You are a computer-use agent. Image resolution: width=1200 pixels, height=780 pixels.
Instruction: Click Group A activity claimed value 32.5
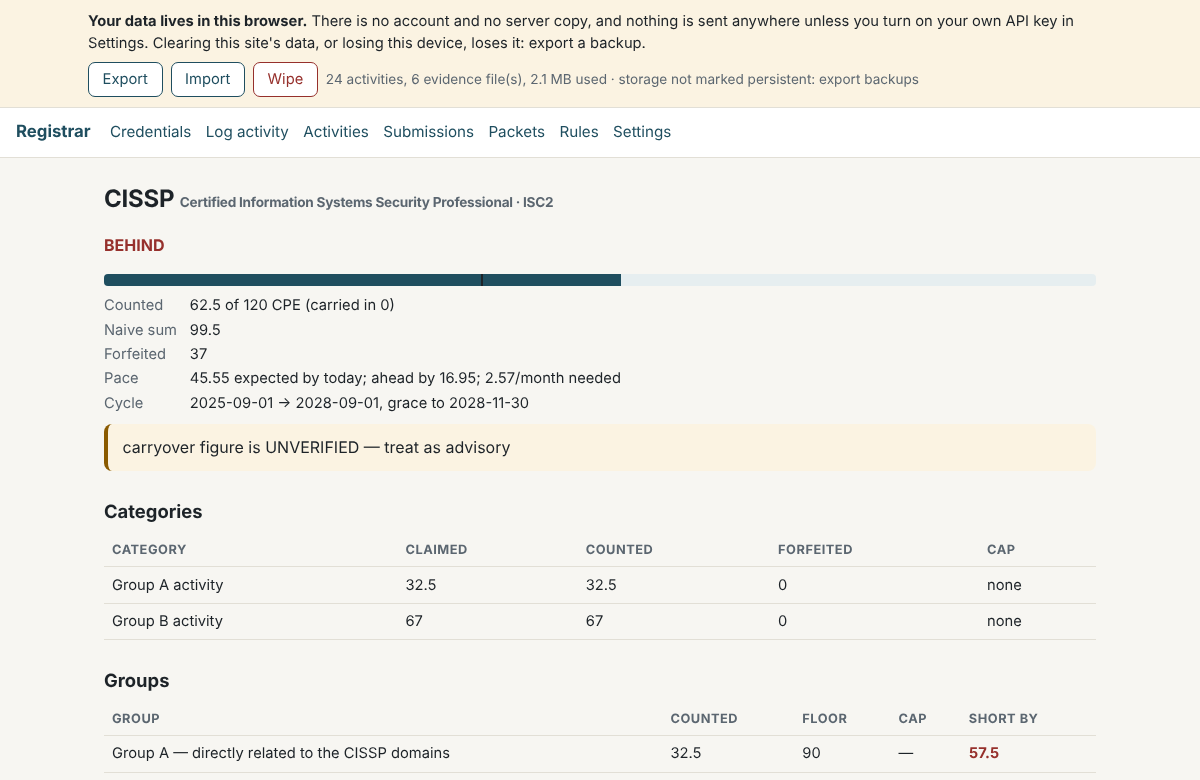pos(421,585)
